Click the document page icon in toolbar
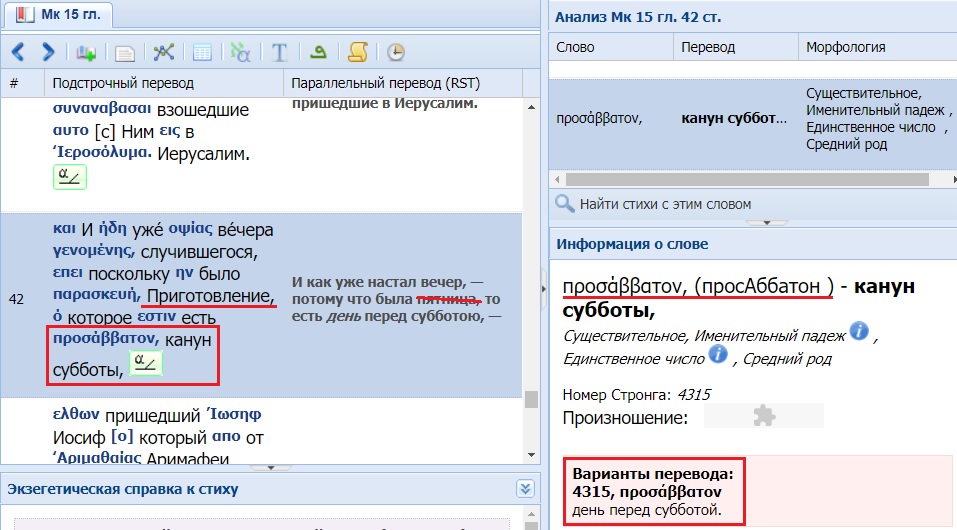 coord(125,52)
